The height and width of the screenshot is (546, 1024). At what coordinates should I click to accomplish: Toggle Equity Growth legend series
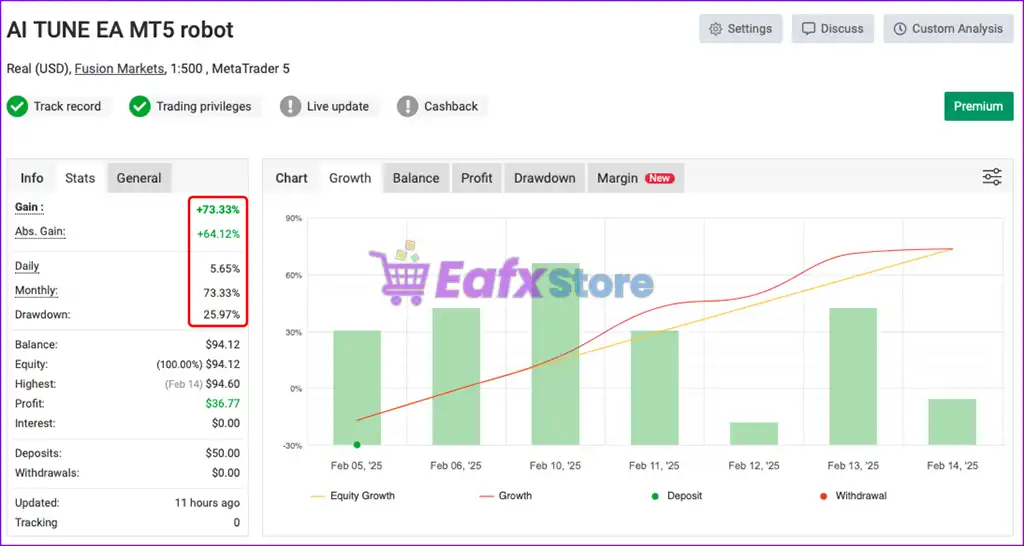[x=353, y=496]
